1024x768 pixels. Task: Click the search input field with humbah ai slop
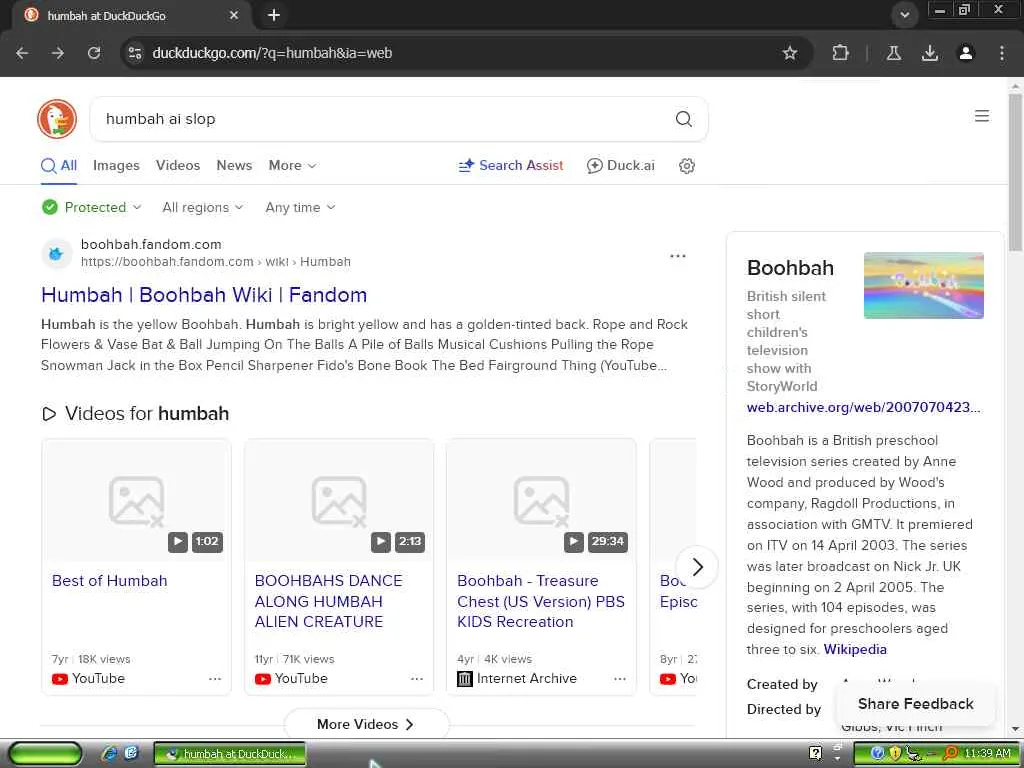[385, 119]
